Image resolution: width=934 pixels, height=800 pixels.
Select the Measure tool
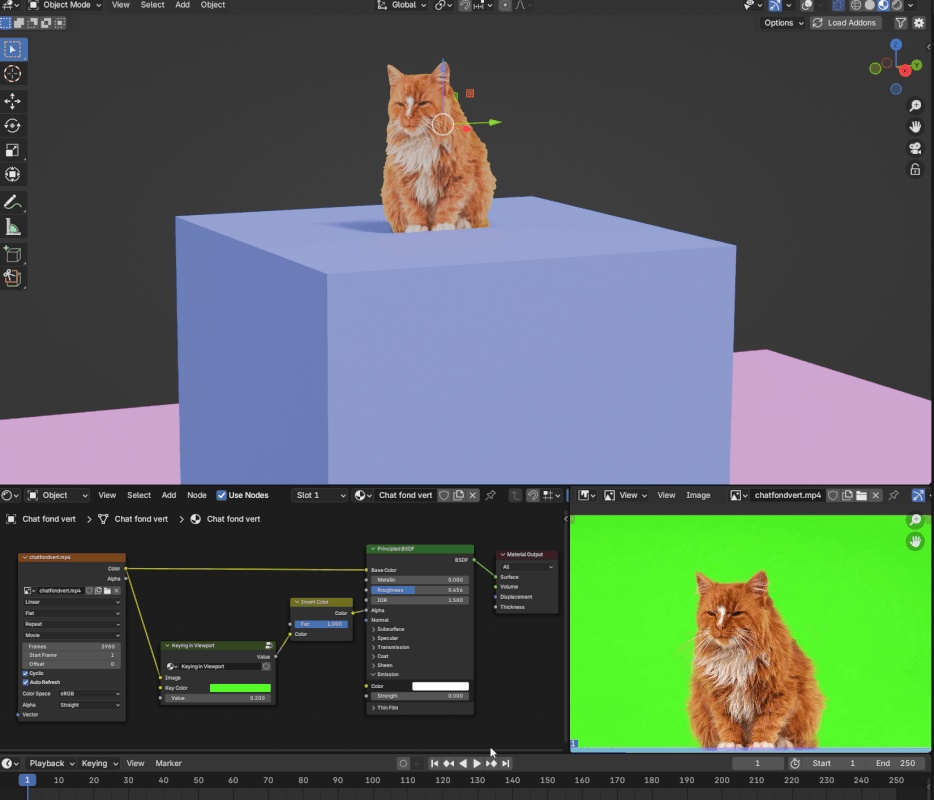click(x=13, y=227)
